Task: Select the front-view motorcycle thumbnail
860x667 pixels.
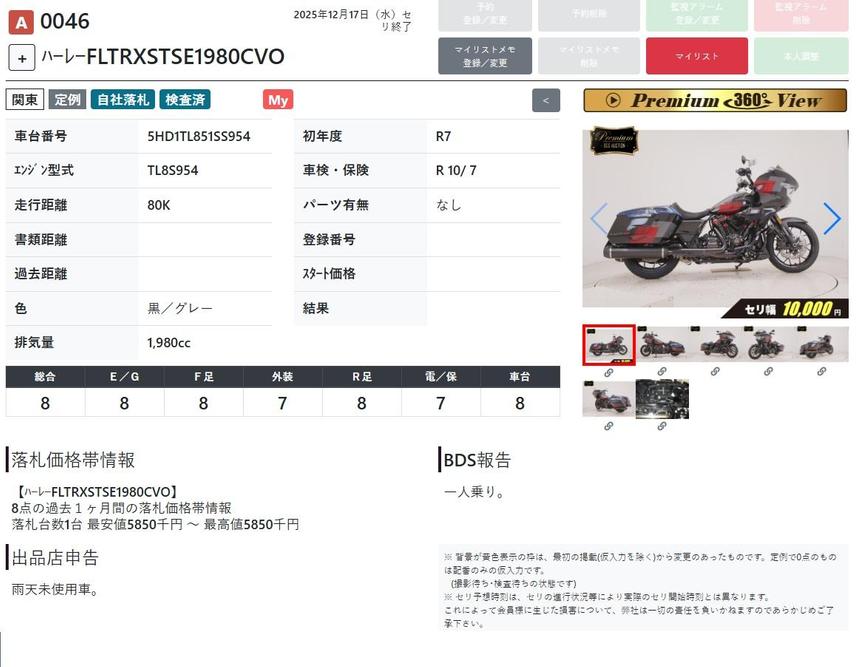Action: 768,345
